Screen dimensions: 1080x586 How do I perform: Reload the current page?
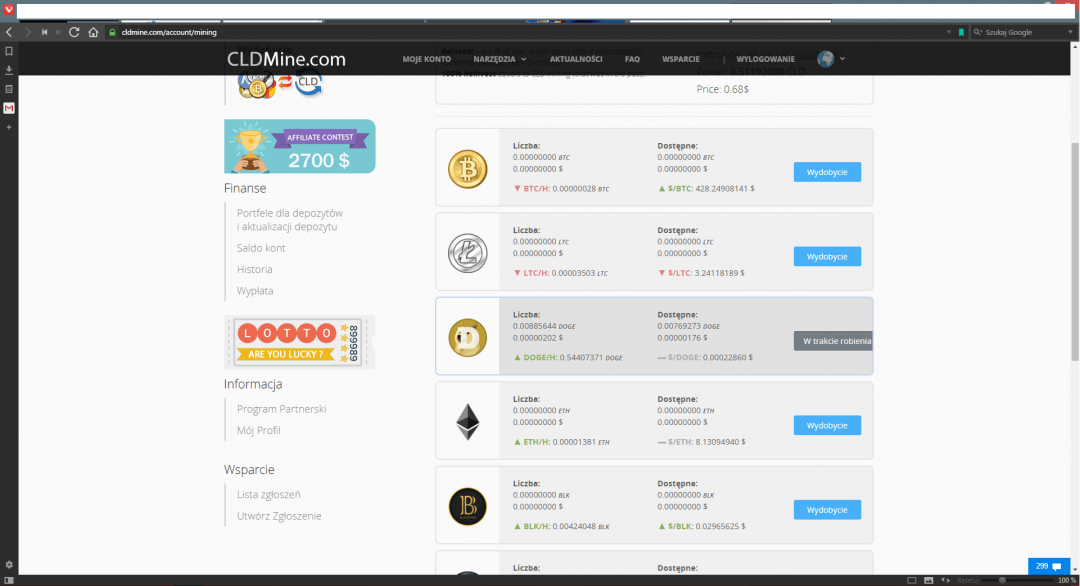pos(74,32)
